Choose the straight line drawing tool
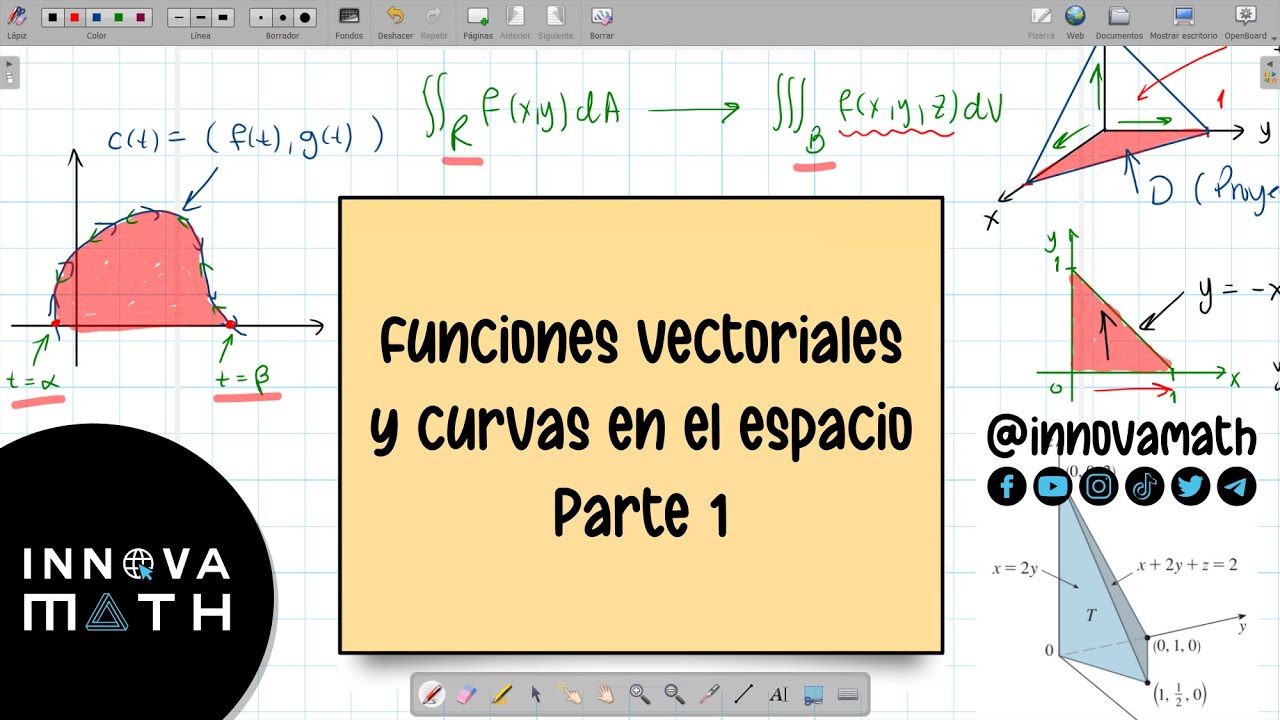 [743, 694]
